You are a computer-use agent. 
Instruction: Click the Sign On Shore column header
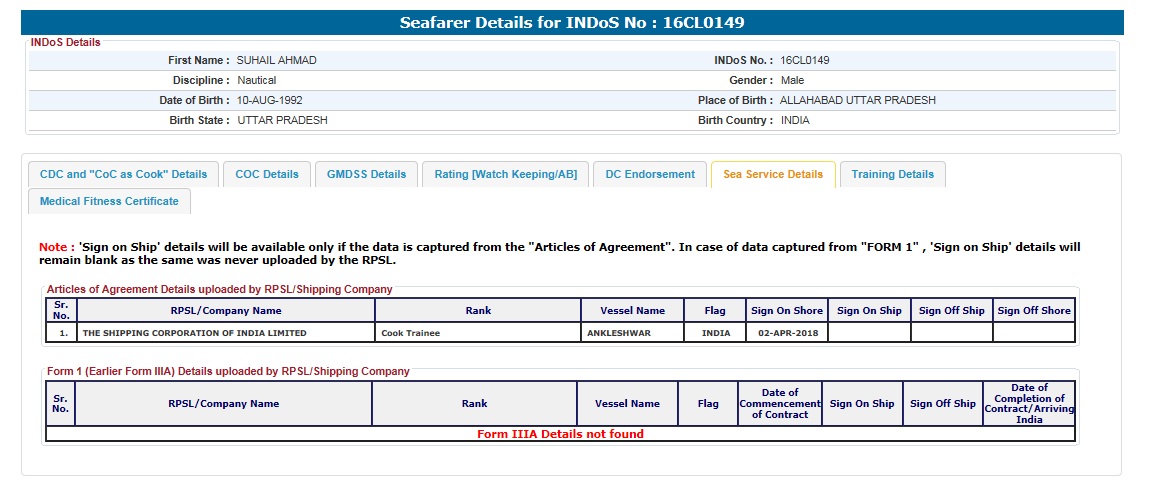pos(787,310)
